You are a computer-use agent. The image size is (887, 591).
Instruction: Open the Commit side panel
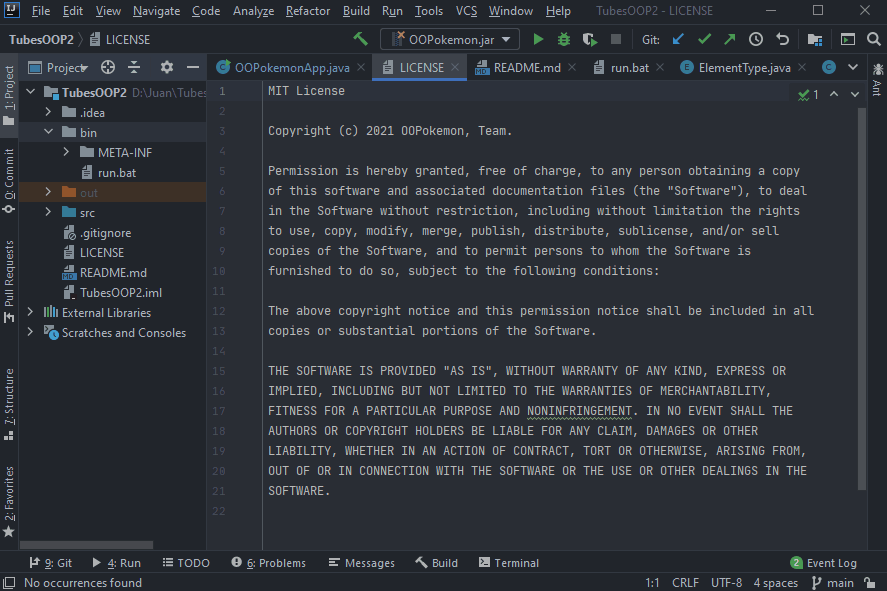tap(8, 181)
